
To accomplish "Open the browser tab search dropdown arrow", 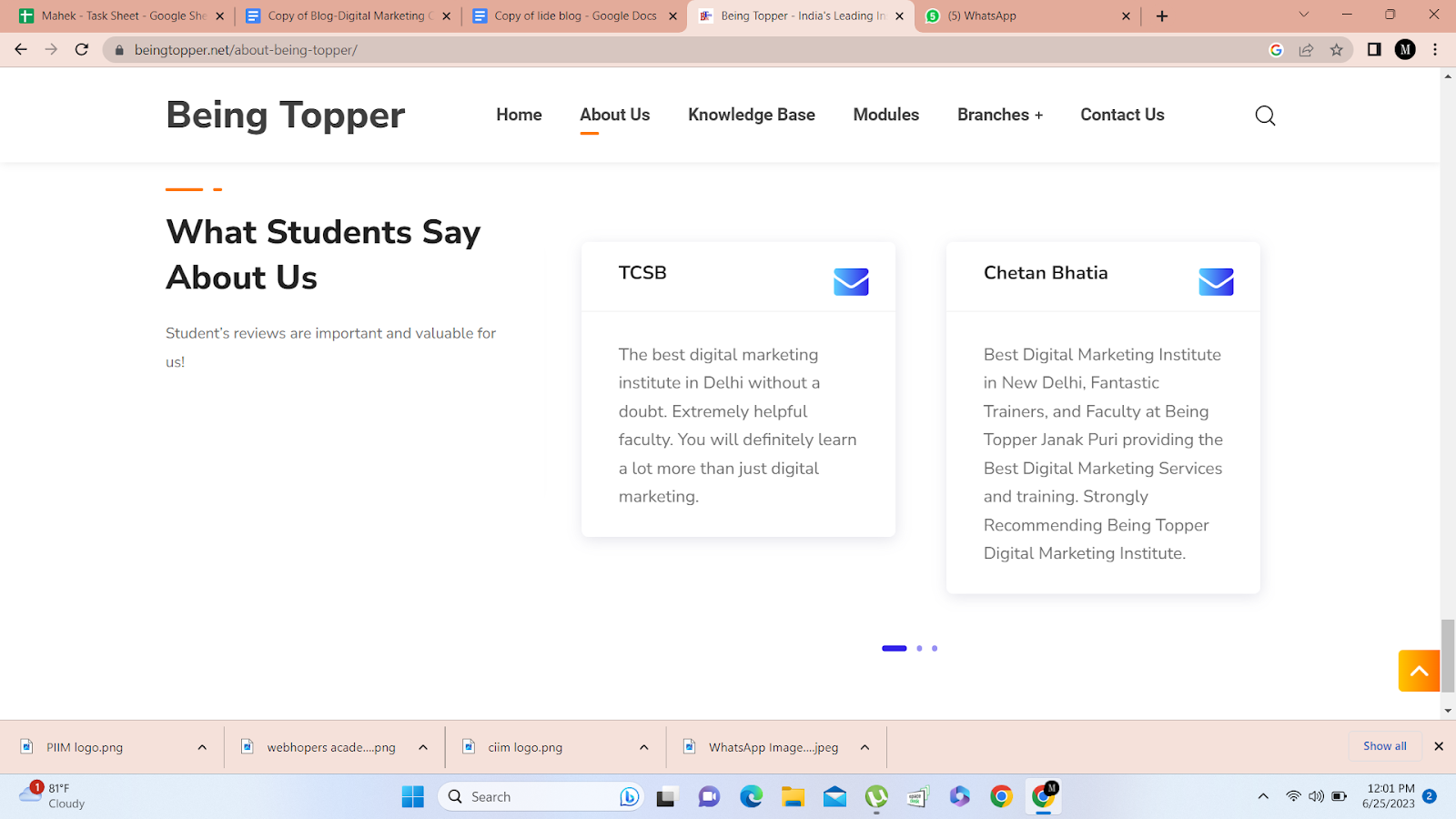I will [x=1303, y=15].
